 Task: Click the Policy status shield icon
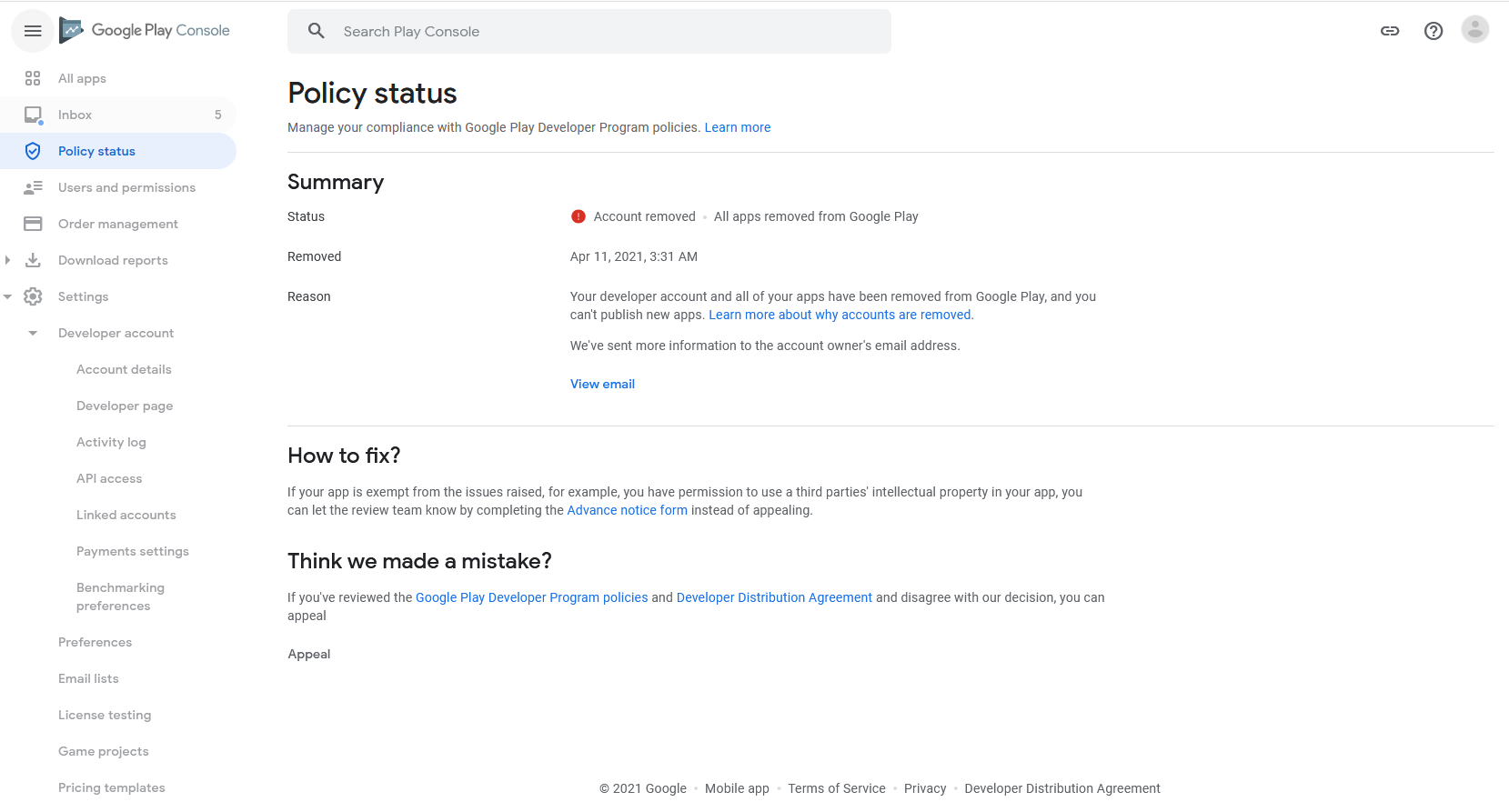[x=33, y=151]
